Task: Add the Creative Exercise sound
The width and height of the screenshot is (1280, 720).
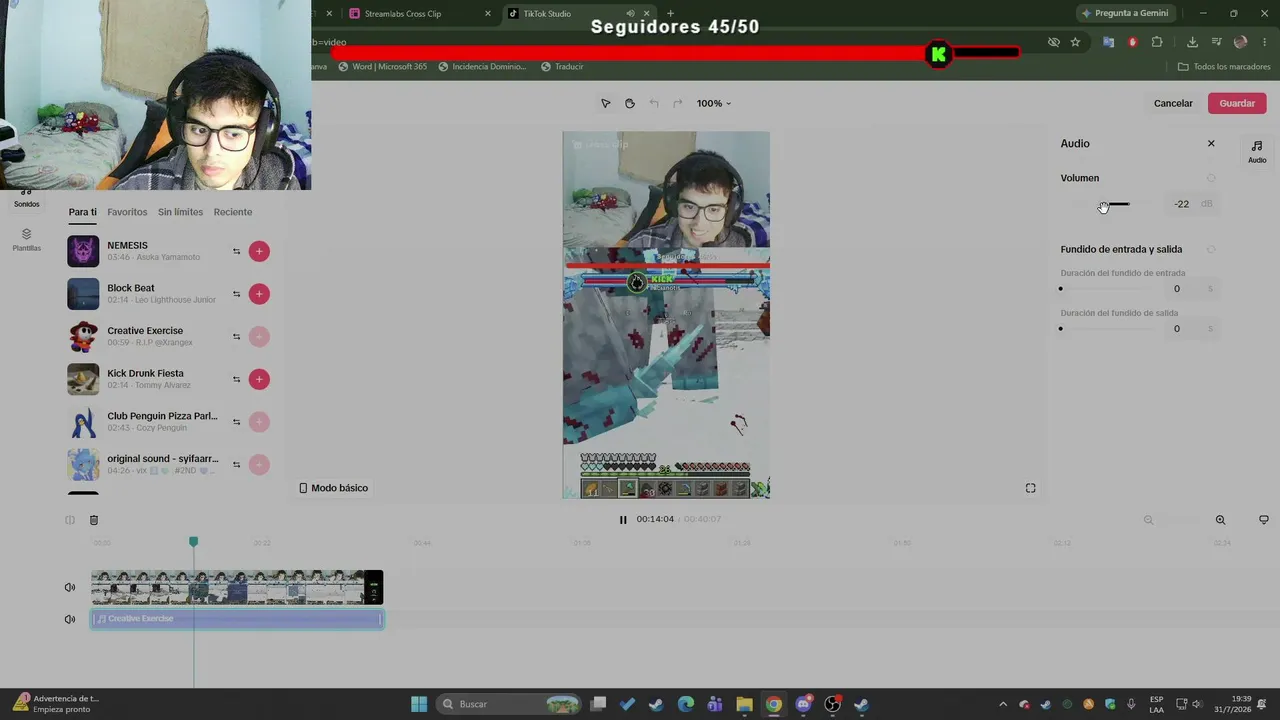Action: point(259,337)
